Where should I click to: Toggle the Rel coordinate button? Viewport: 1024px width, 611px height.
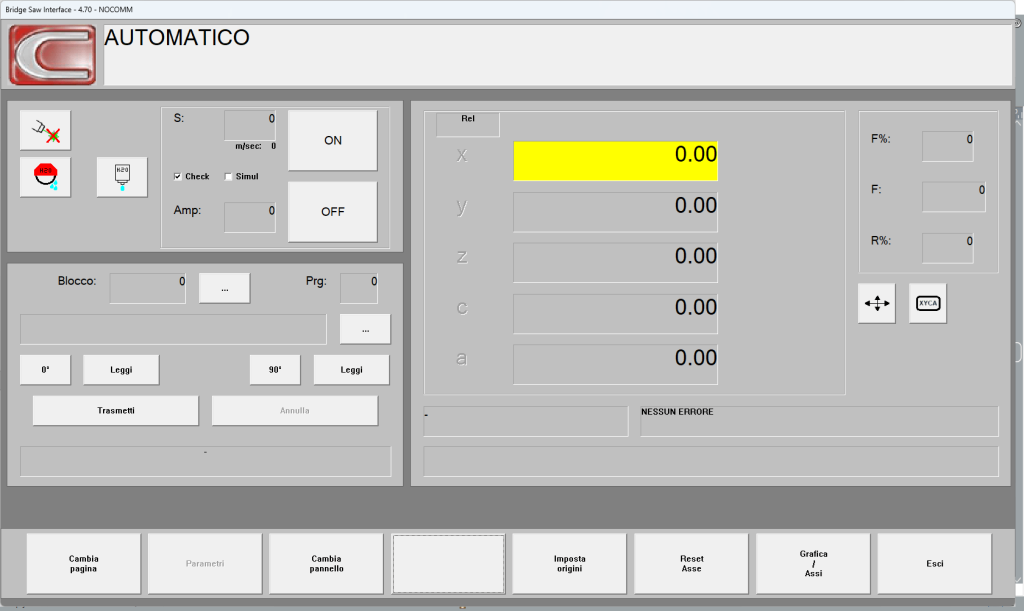(x=468, y=124)
